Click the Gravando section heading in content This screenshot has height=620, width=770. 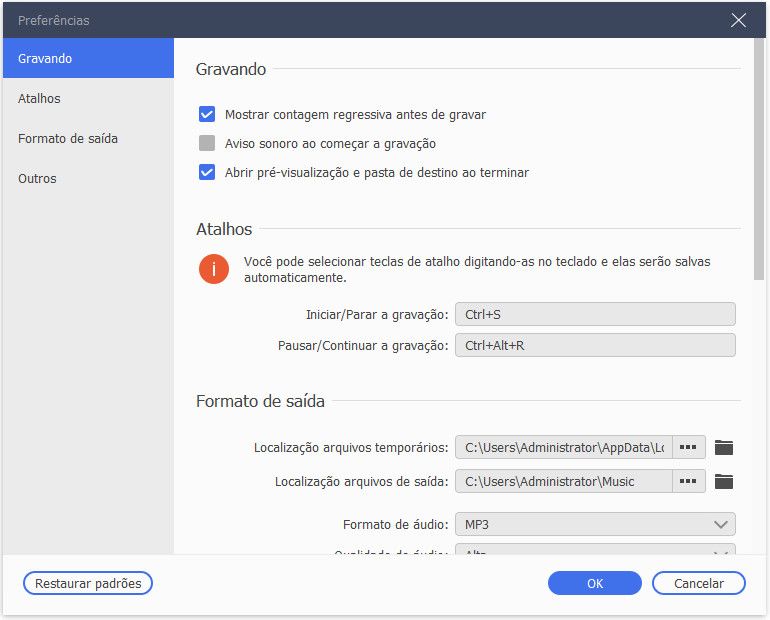click(x=231, y=69)
